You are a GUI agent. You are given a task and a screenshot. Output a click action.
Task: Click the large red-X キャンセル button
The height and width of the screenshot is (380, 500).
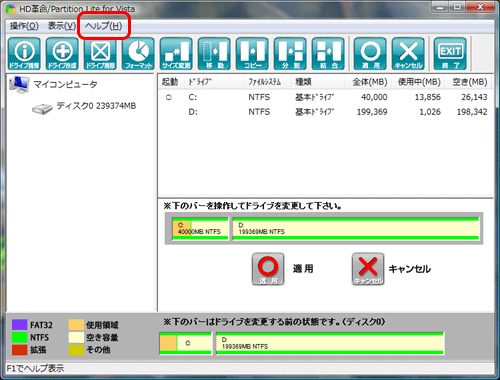[x=368, y=269]
